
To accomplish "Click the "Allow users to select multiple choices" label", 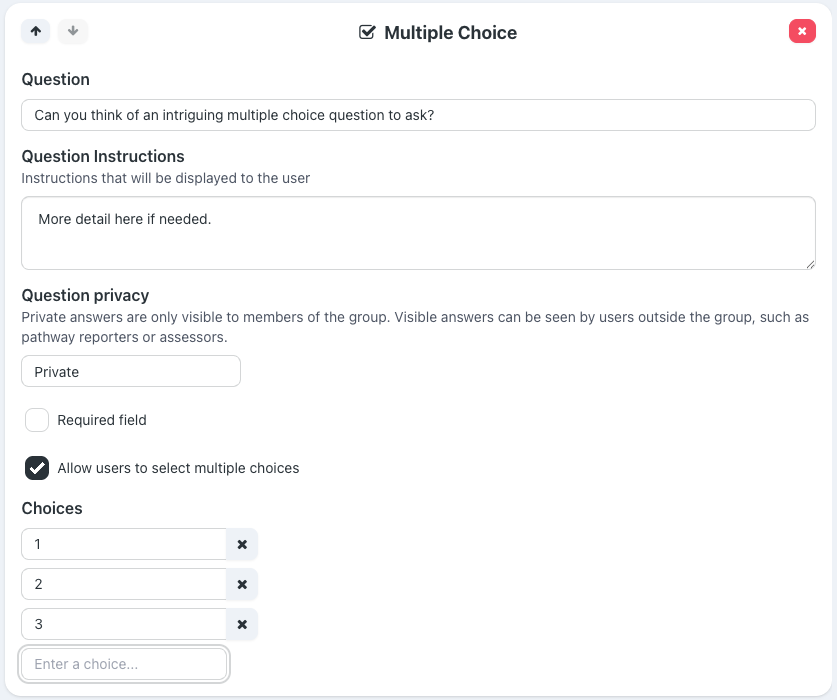I will [x=178, y=468].
